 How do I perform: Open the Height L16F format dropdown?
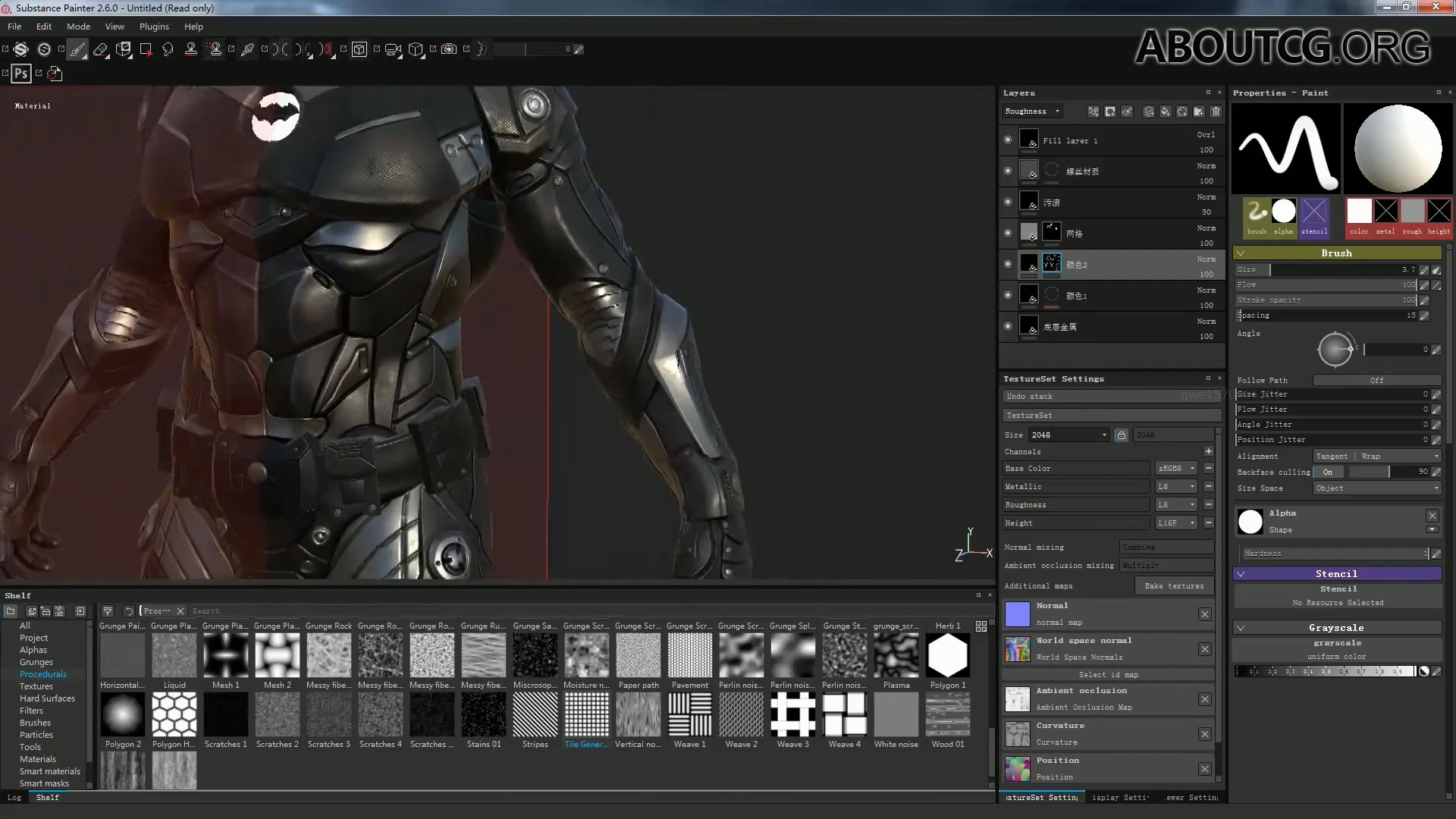pyautogui.click(x=1176, y=523)
